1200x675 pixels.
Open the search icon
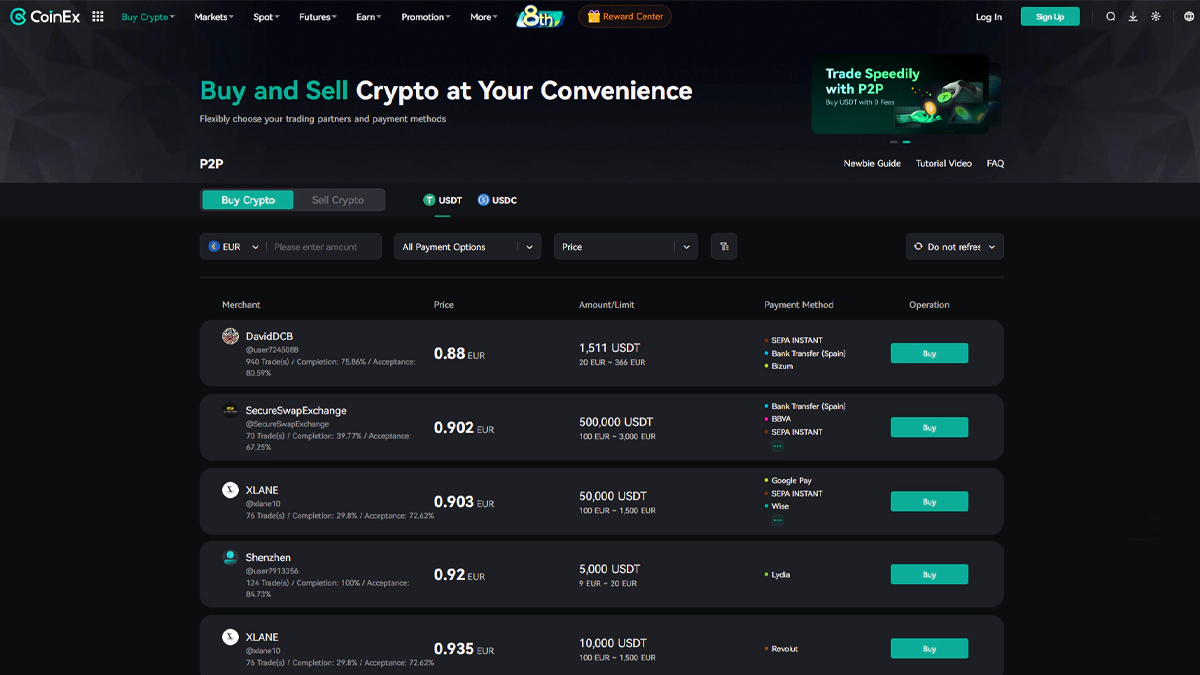click(x=1111, y=16)
